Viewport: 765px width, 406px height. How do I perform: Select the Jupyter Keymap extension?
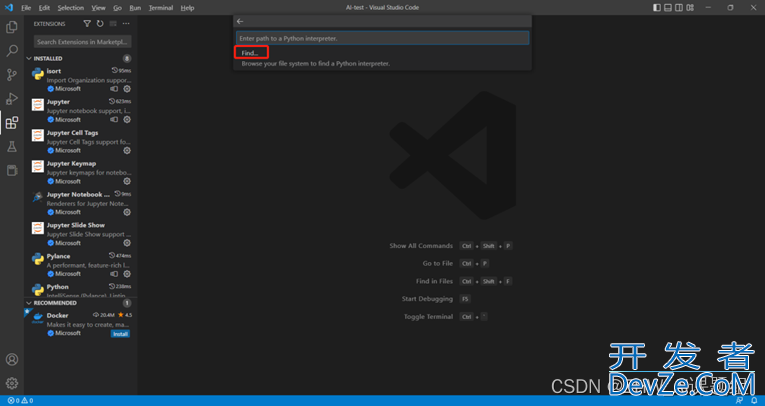tap(81, 172)
